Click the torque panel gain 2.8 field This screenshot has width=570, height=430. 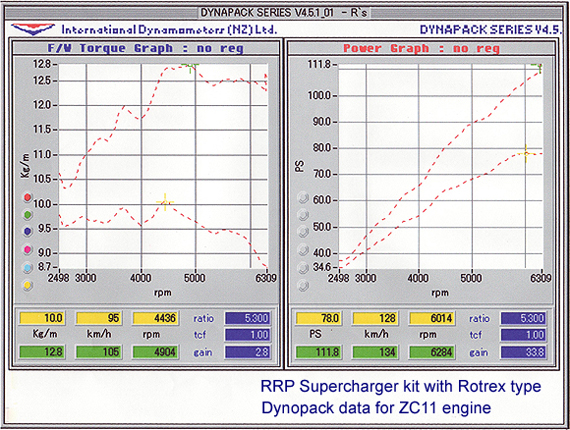pos(248,352)
